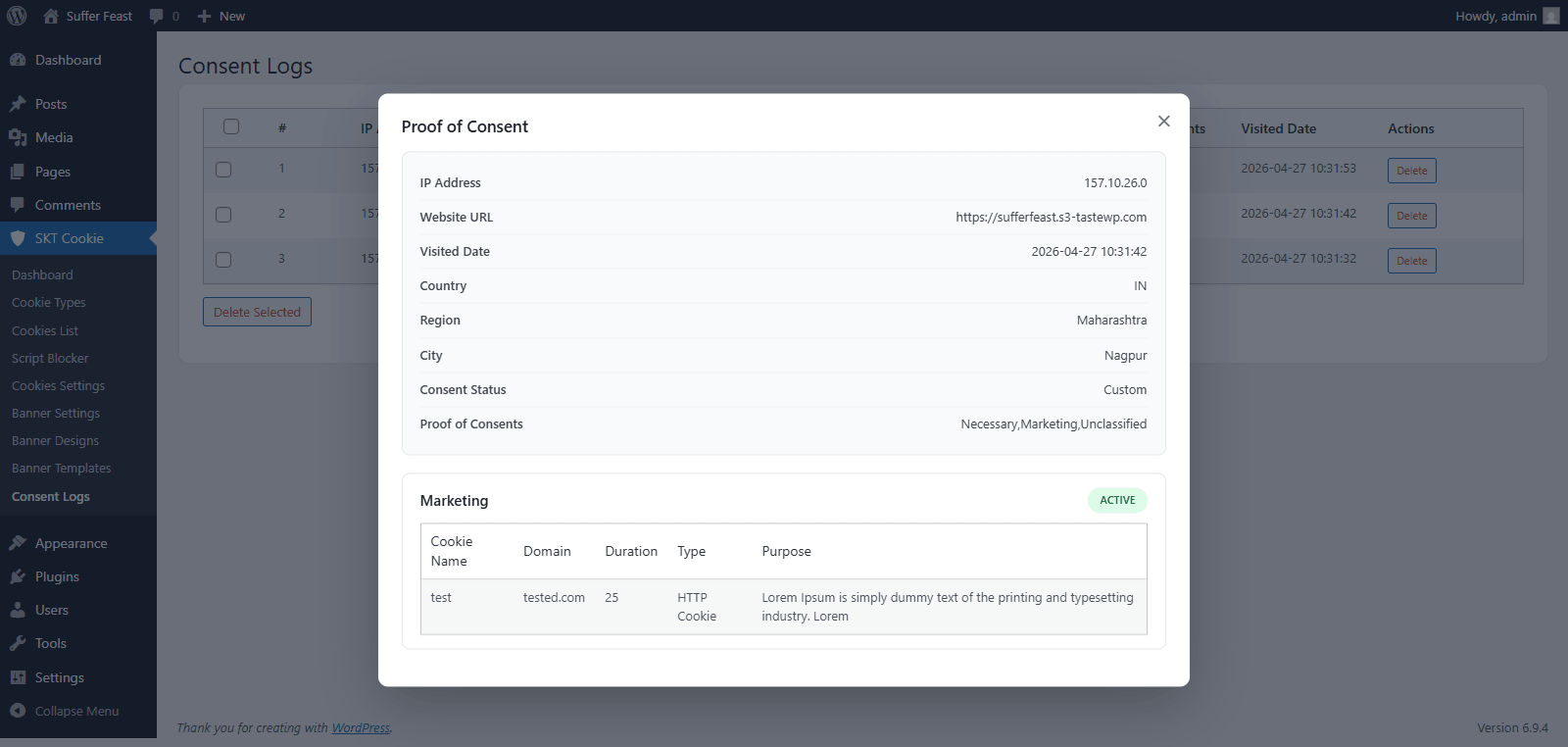Click the Appearance brush icon
The image size is (1568, 747).
[18, 543]
